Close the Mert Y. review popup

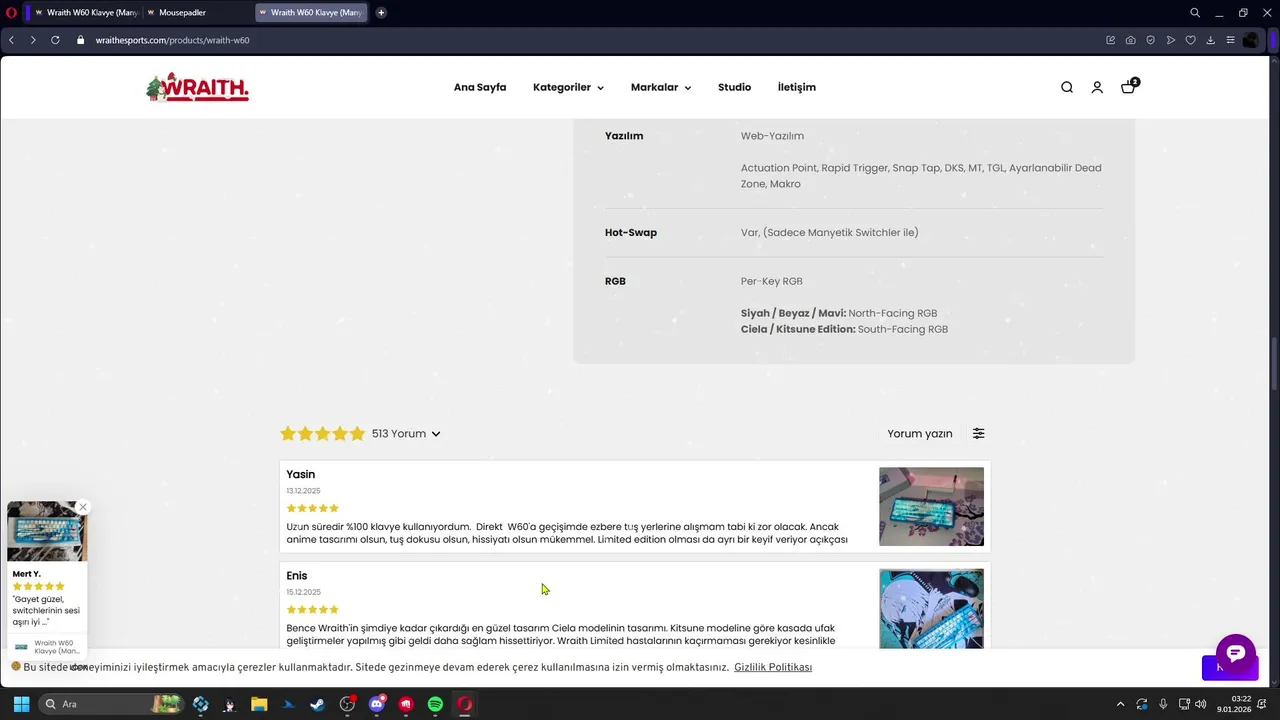[83, 507]
